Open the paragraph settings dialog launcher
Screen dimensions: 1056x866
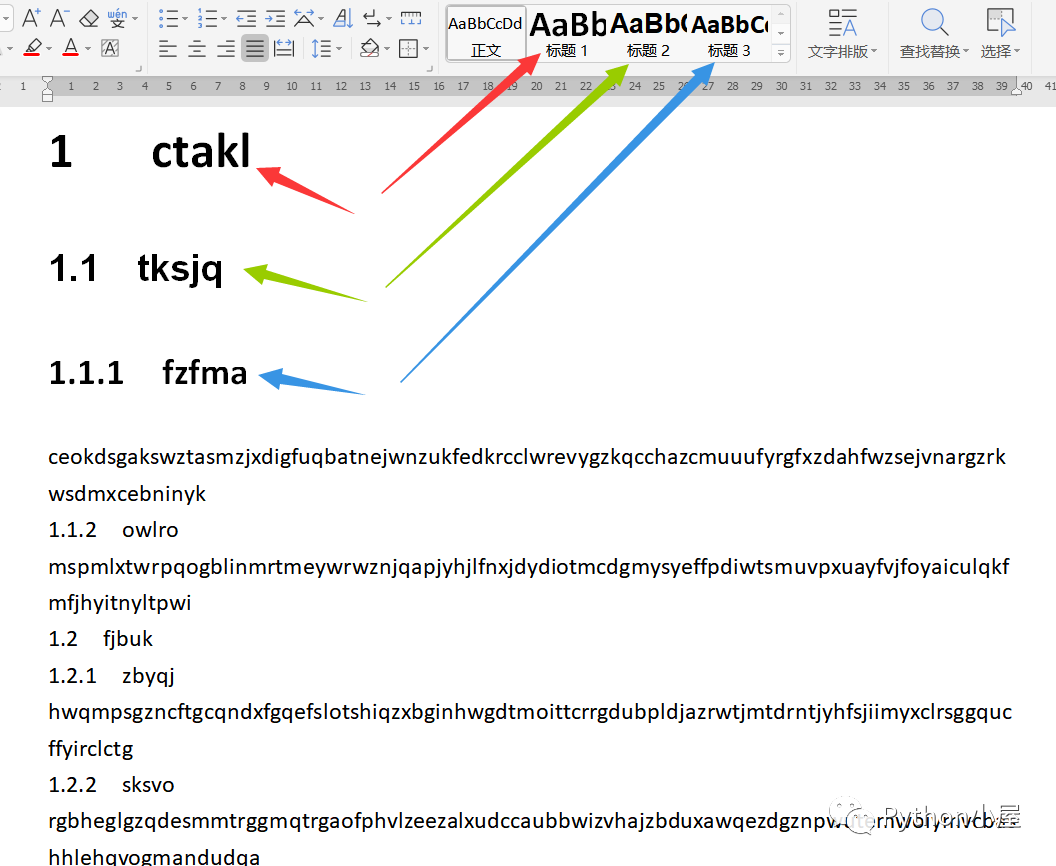point(430,69)
